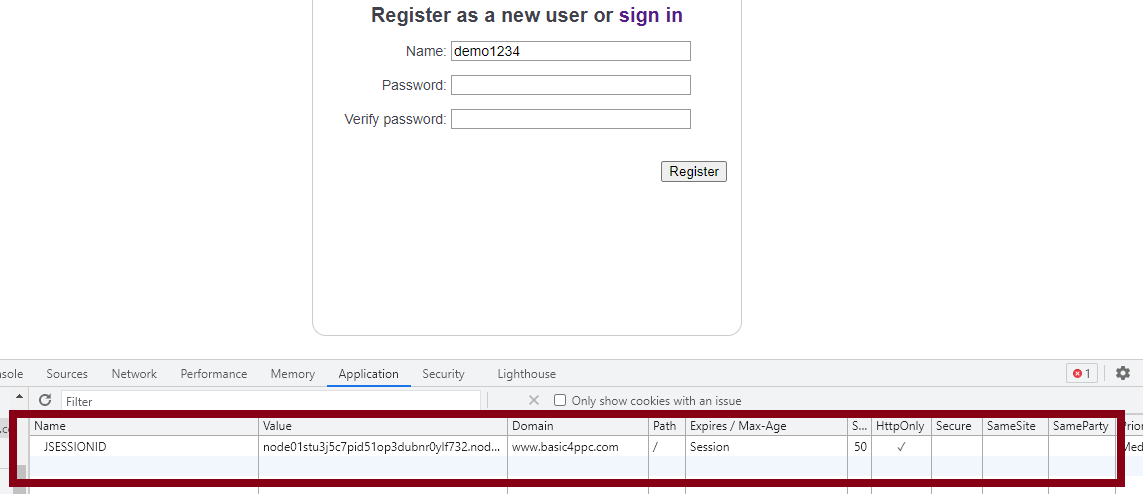Open the Sources tab

tap(67, 374)
